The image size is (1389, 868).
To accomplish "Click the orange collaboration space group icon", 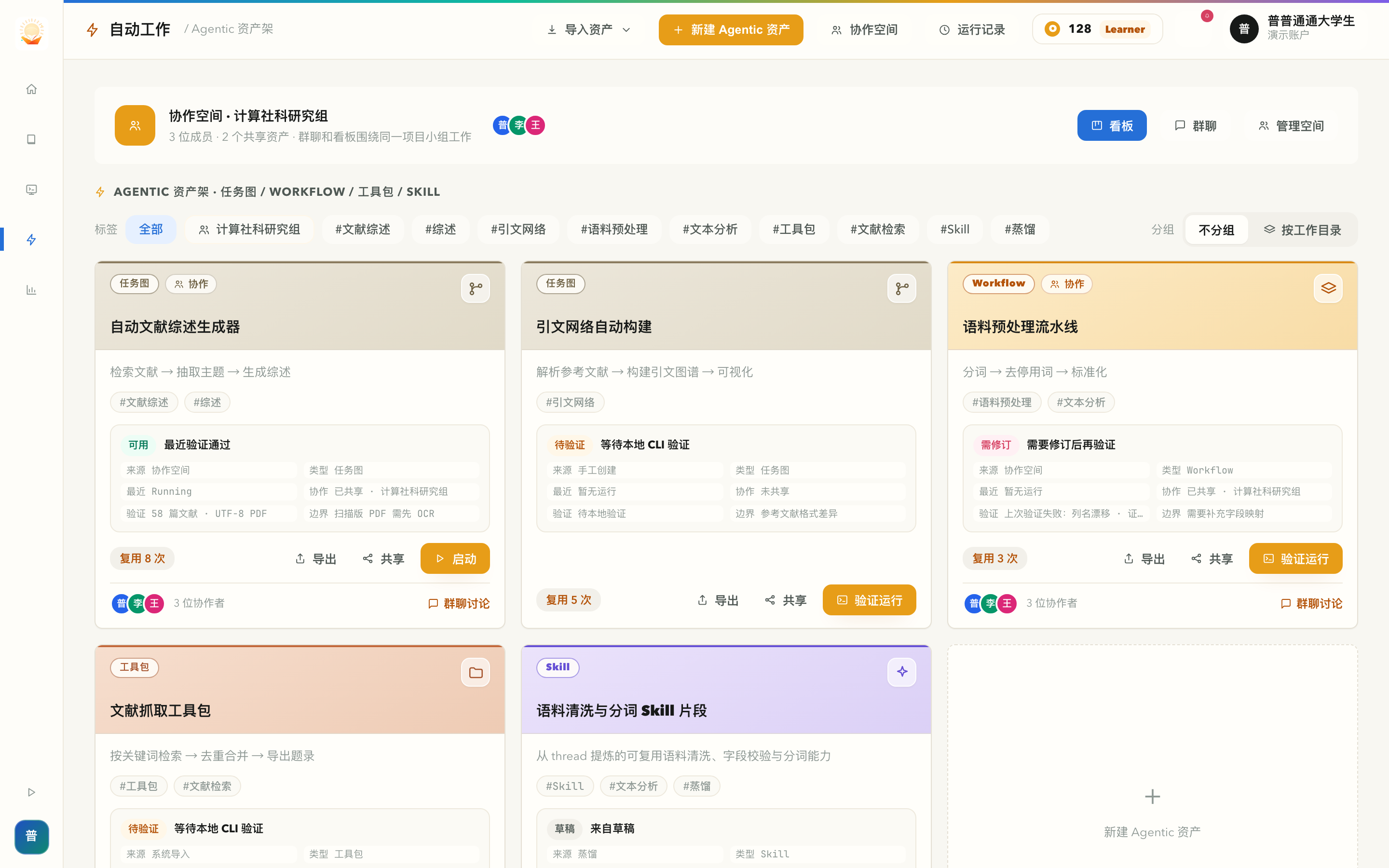I will 135,125.
